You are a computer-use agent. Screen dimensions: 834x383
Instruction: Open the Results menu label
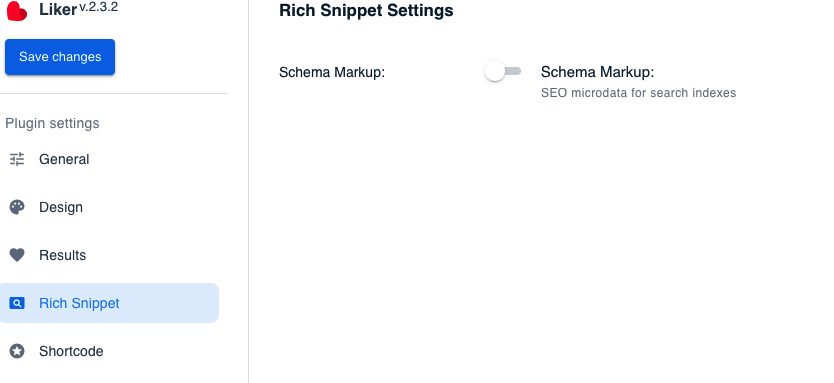62,255
